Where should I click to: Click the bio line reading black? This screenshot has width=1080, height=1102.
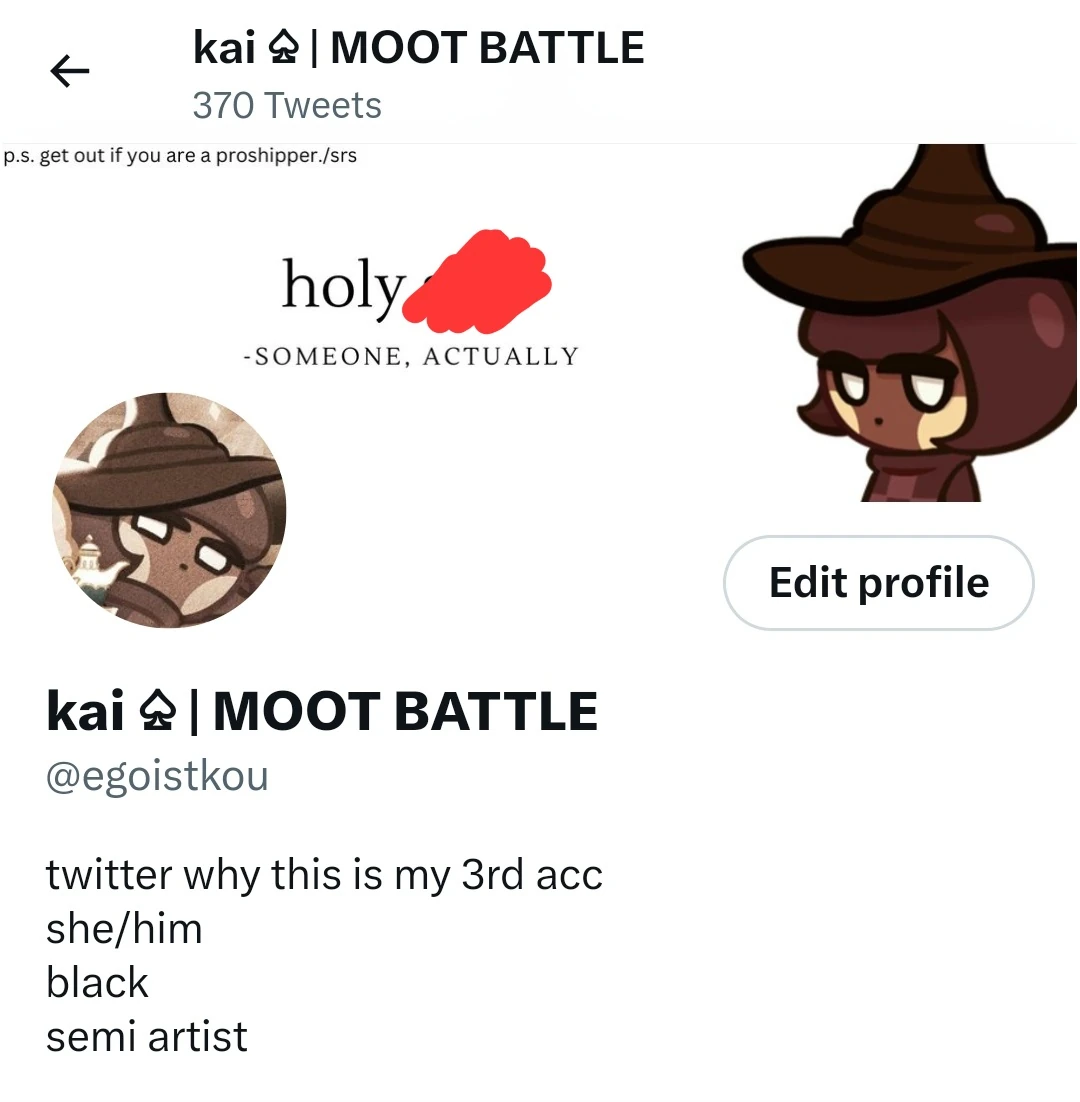click(x=97, y=983)
